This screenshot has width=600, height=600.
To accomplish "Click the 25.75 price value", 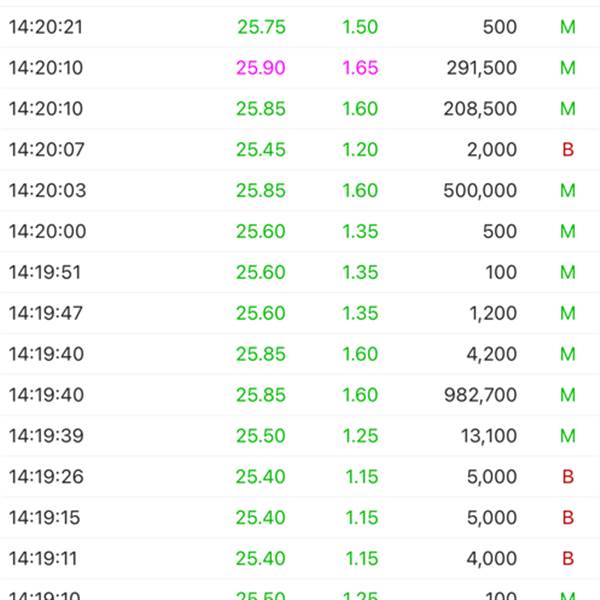I will click(x=261, y=27).
